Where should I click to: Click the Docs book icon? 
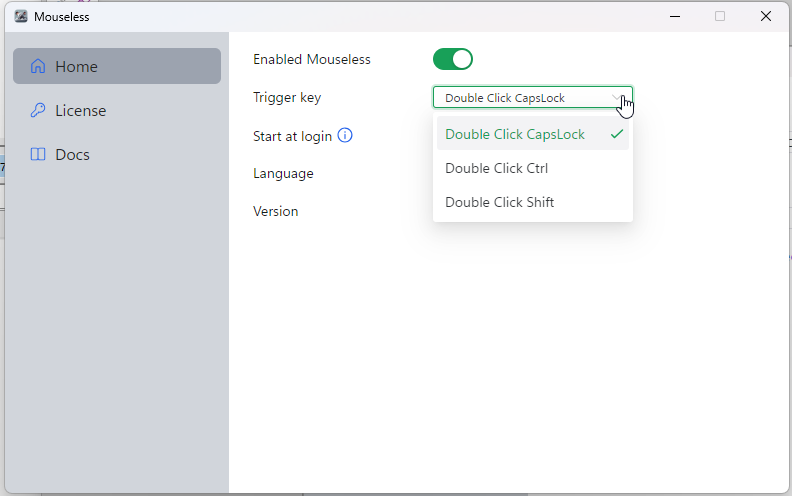pos(38,154)
